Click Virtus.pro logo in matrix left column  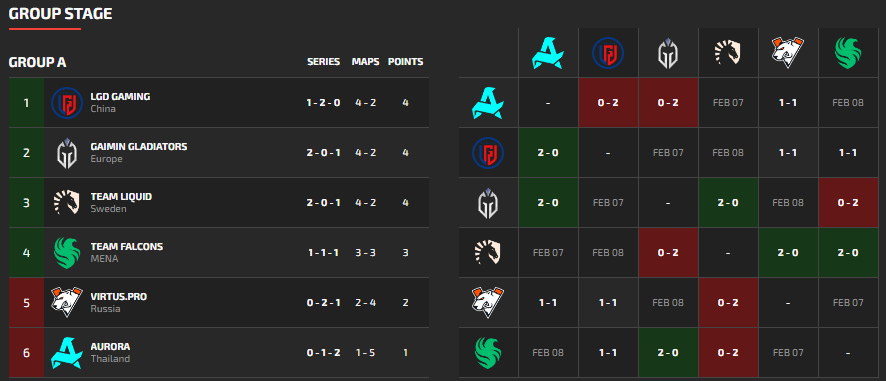click(488, 302)
